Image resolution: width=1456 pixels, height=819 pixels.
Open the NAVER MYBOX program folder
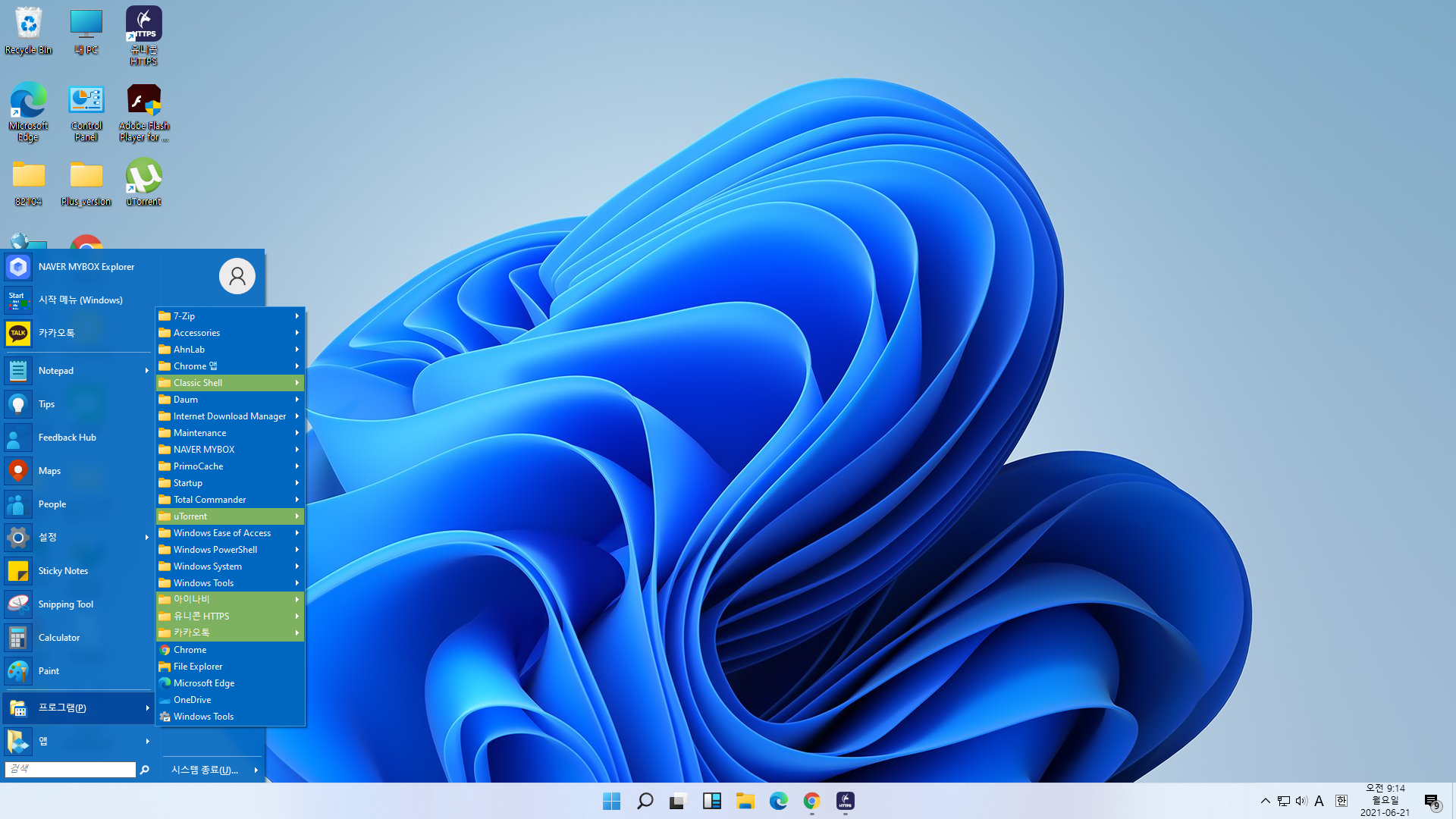point(230,450)
